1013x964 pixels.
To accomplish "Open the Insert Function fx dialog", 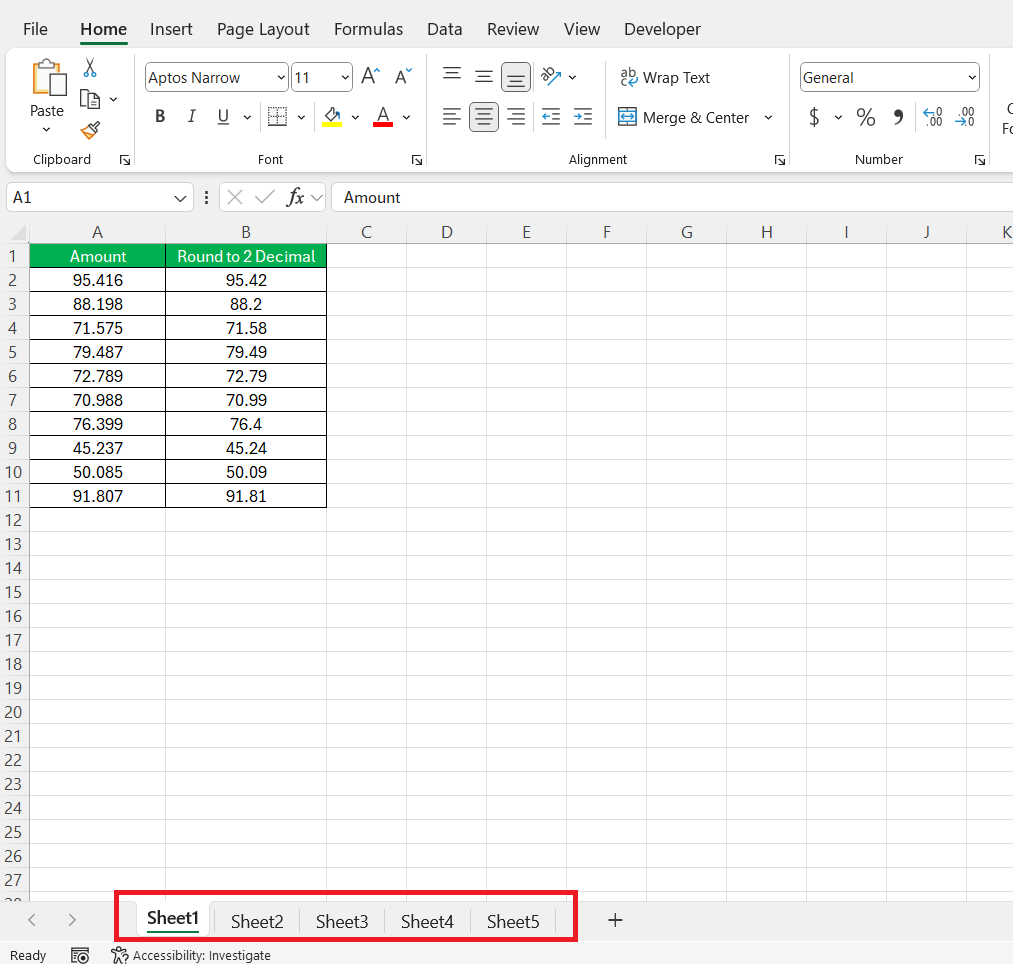I will (x=295, y=197).
